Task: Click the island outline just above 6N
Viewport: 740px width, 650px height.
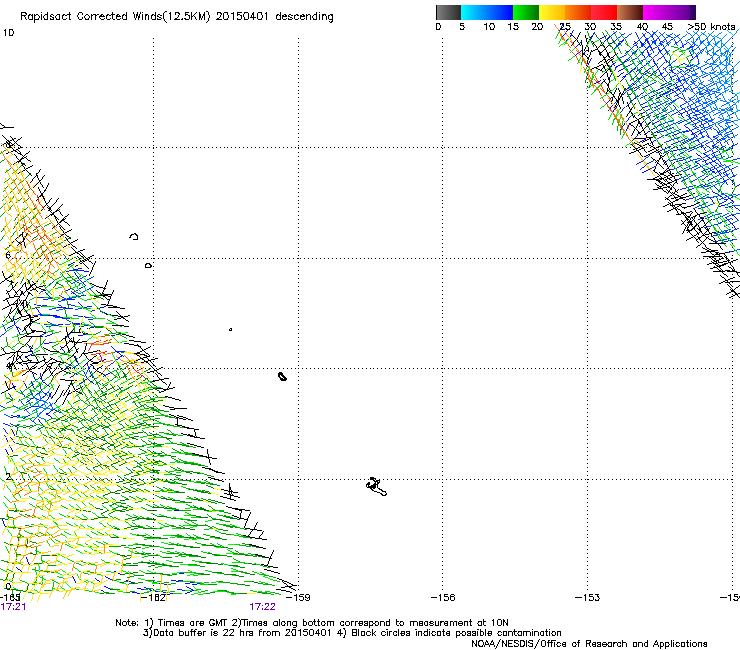Action: click(134, 236)
